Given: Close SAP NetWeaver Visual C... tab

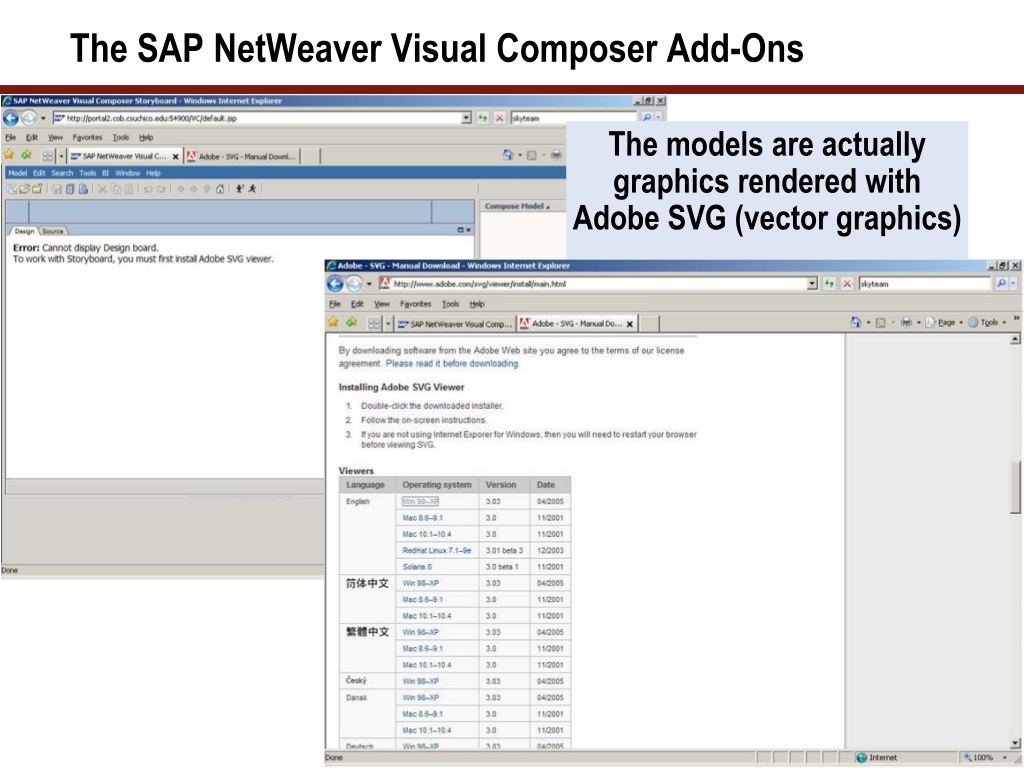Looking at the screenshot, I should point(175,157).
